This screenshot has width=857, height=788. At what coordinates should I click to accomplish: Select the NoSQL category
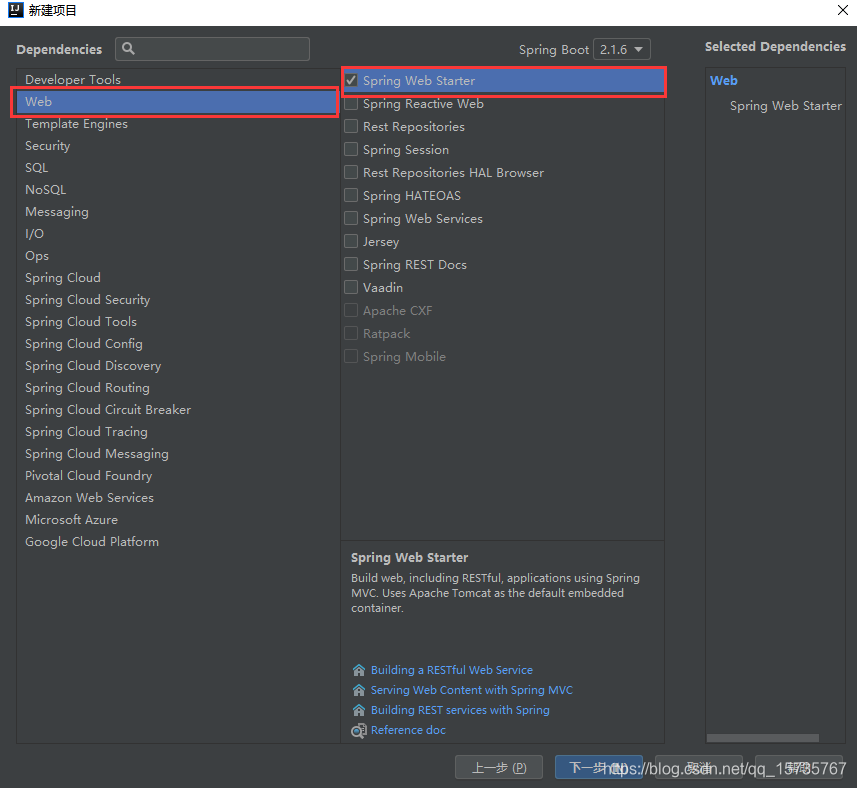(x=178, y=190)
